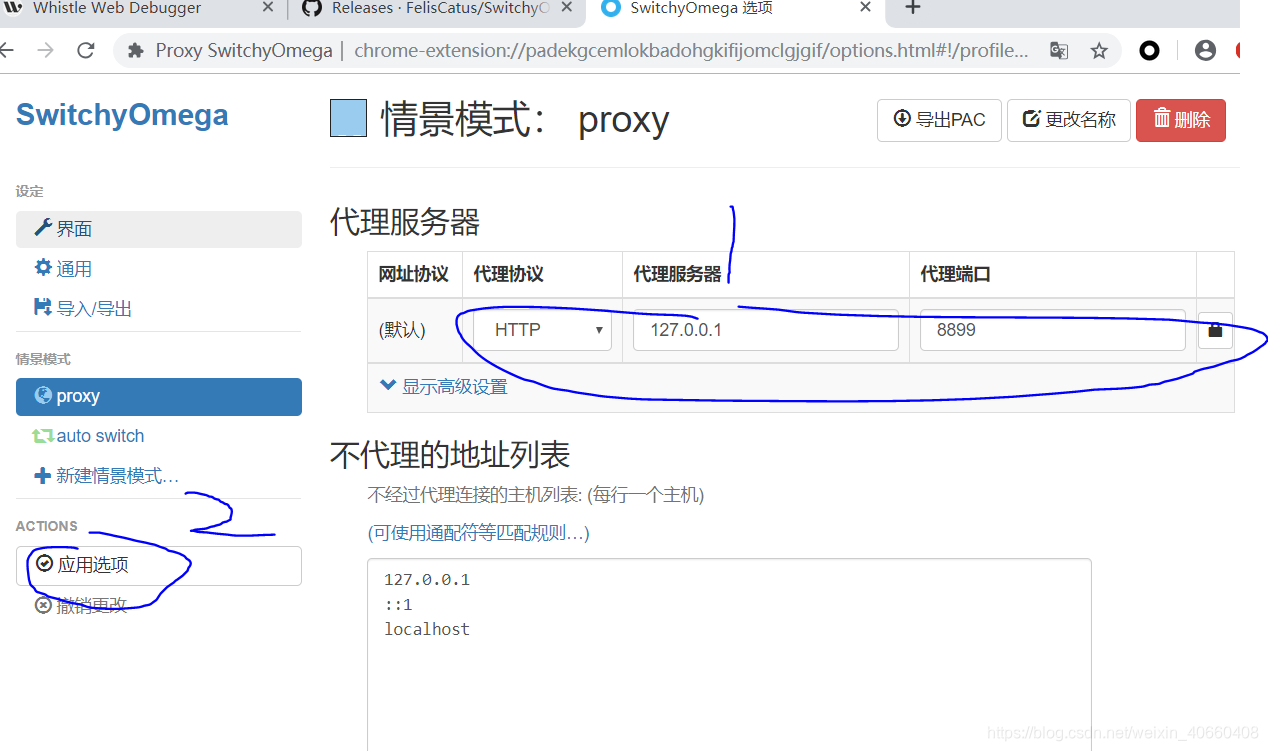The image size is (1268, 751).
Task: Bookmark this page with the star icon
Action: coord(1099,50)
